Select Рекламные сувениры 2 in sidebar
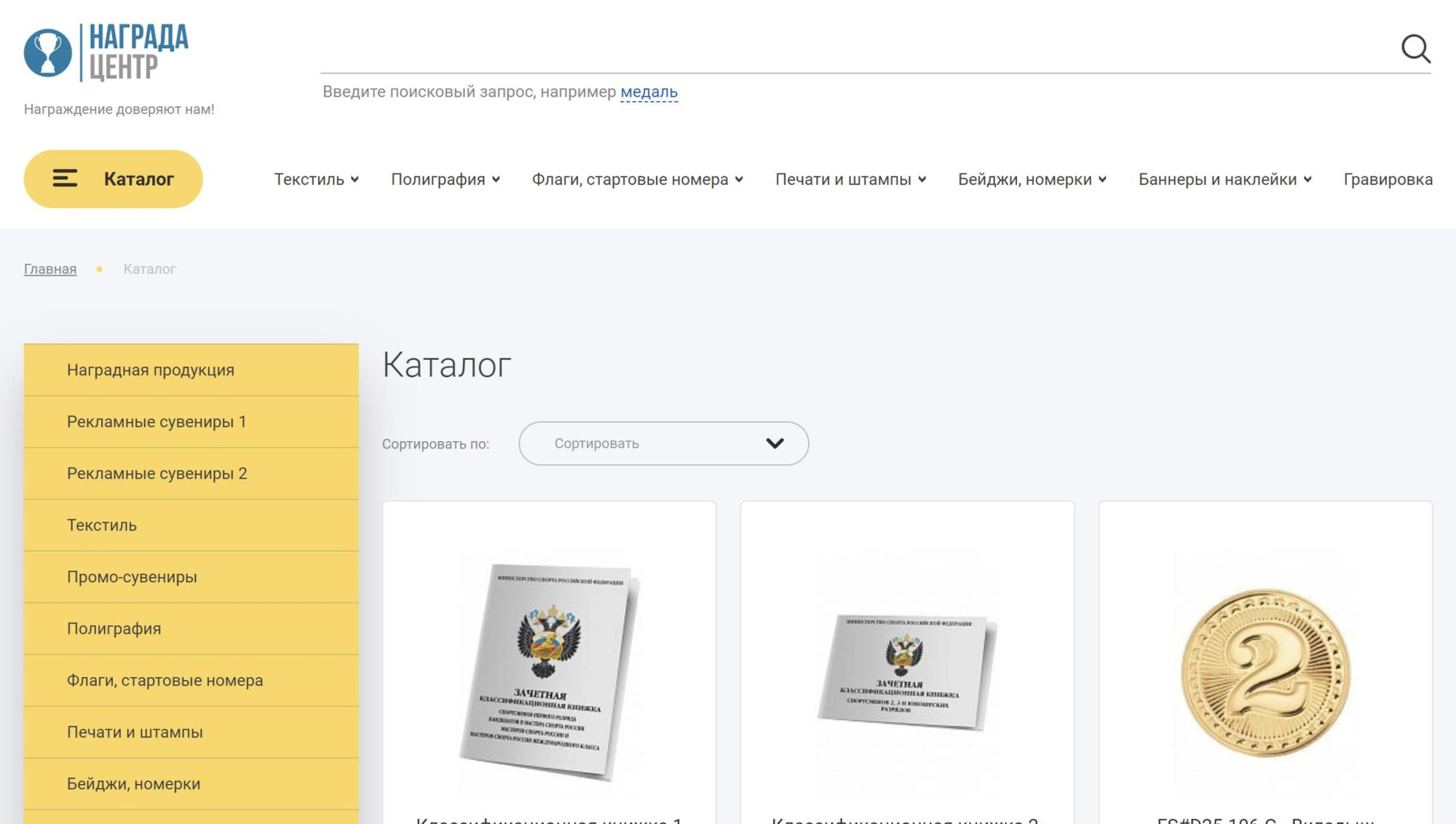The height and width of the screenshot is (824, 1456). [x=191, y=473]
